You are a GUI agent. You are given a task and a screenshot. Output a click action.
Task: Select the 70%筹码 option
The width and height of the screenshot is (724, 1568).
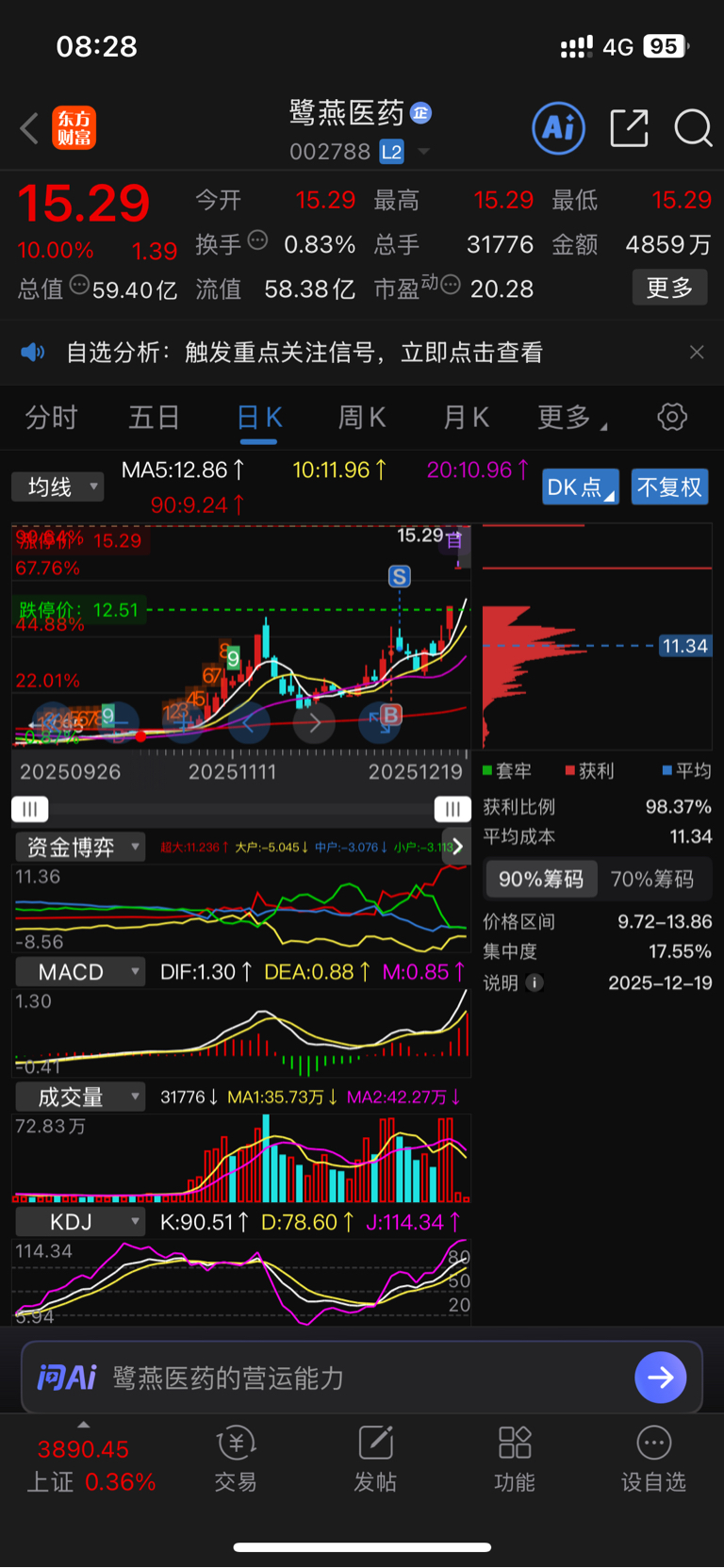coord(652,879)
